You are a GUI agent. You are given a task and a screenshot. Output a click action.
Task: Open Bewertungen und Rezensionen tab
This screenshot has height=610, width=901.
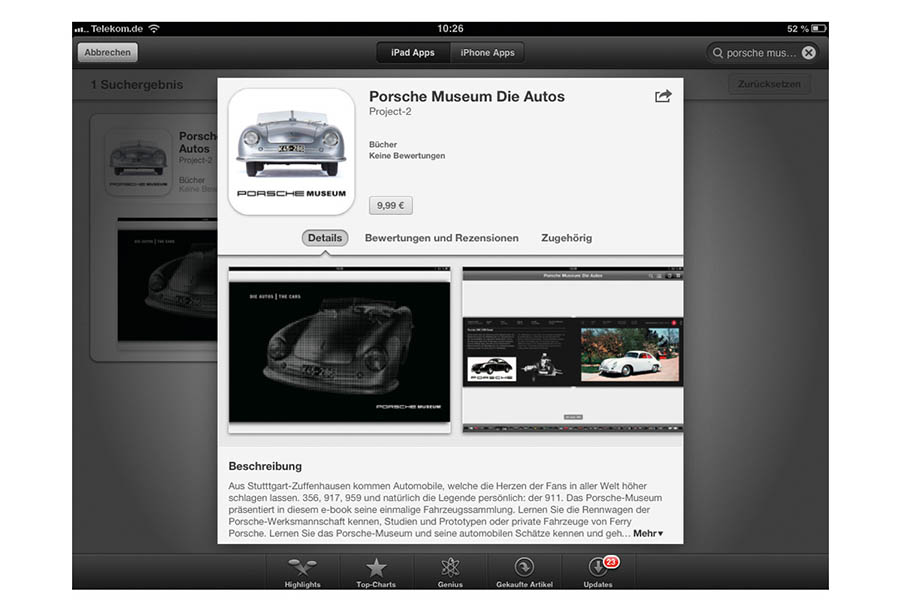click(441, 238)
